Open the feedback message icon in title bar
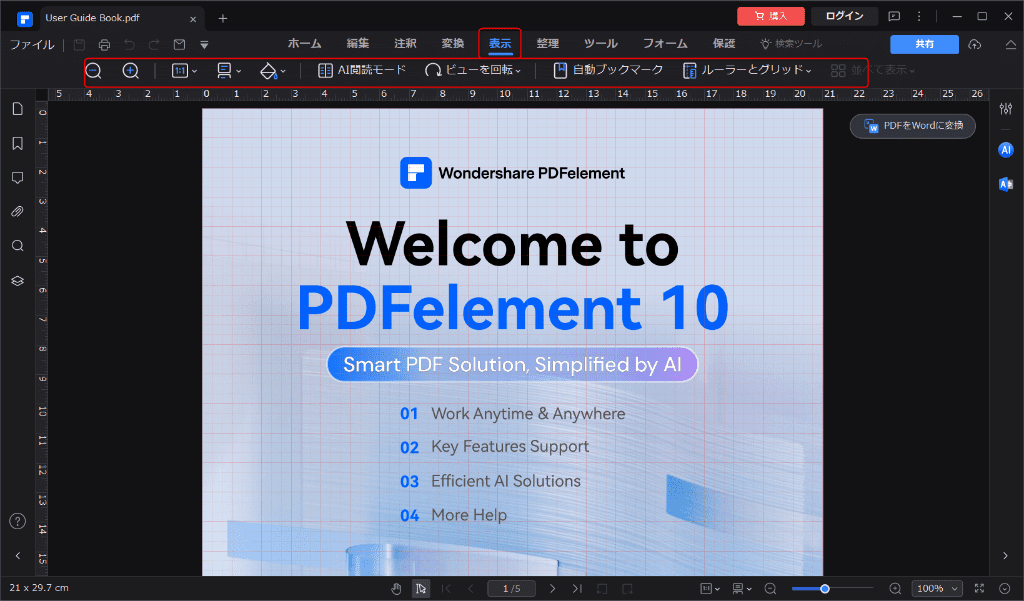Screen dimensions: 1024x601 pos(894,16)
